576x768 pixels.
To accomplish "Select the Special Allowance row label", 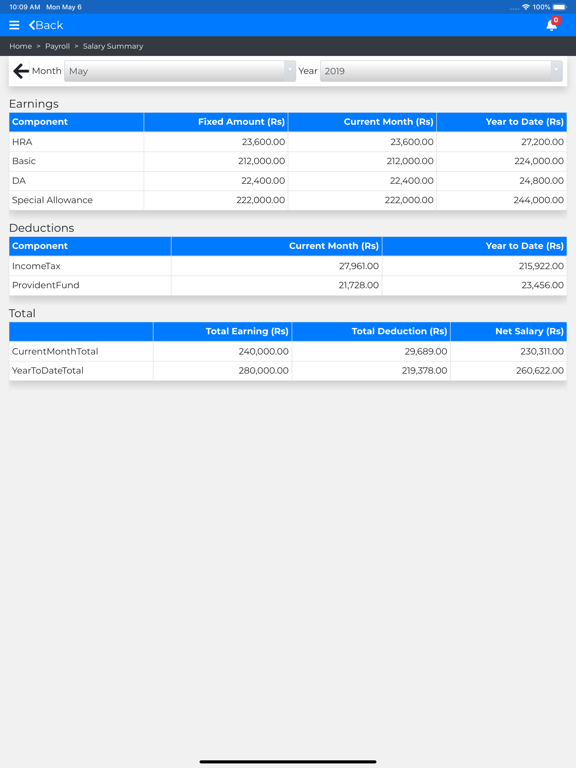I will pos(52,200).
